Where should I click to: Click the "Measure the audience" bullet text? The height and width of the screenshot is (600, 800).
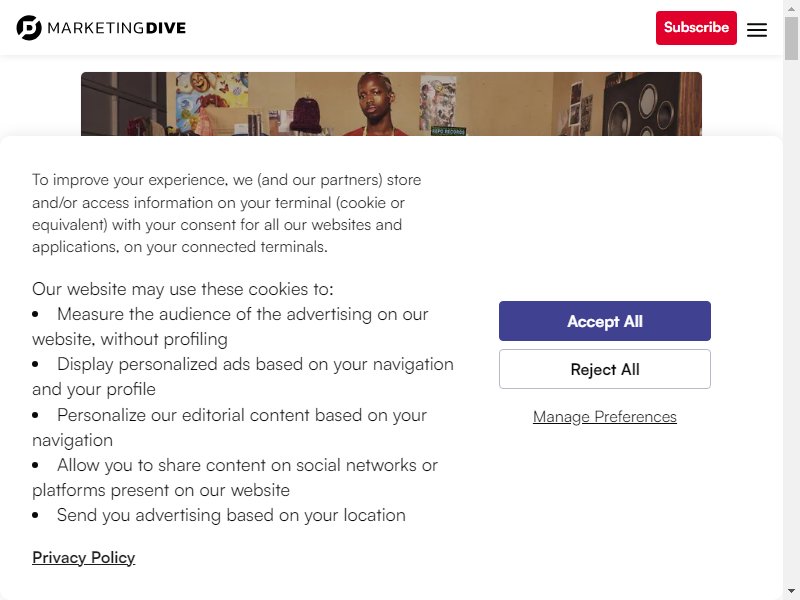(x=230, y=327)
